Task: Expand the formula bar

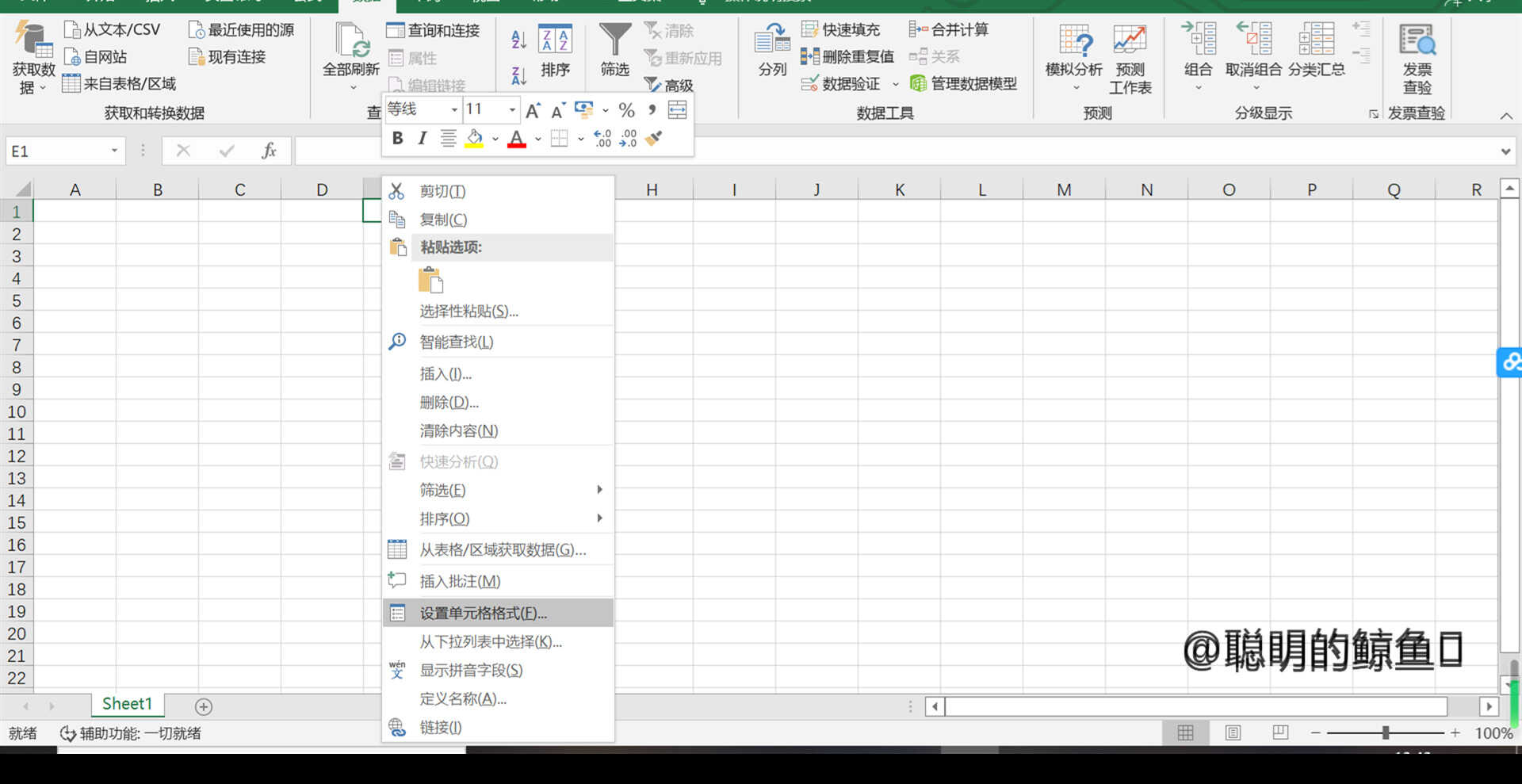Action: coord(1505,151)
